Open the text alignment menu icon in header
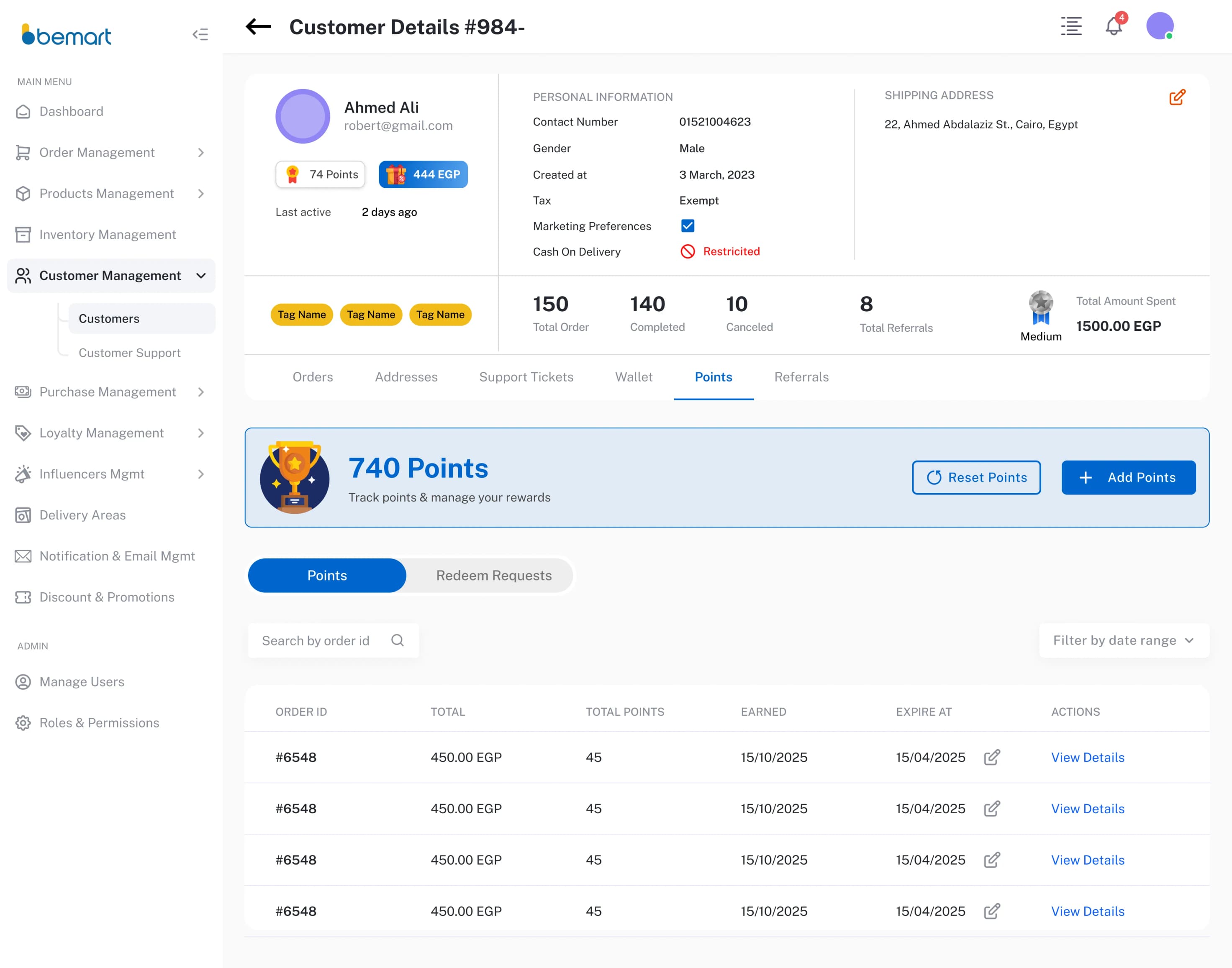This screenshot has height=968, width=1232. [1071, 26]
